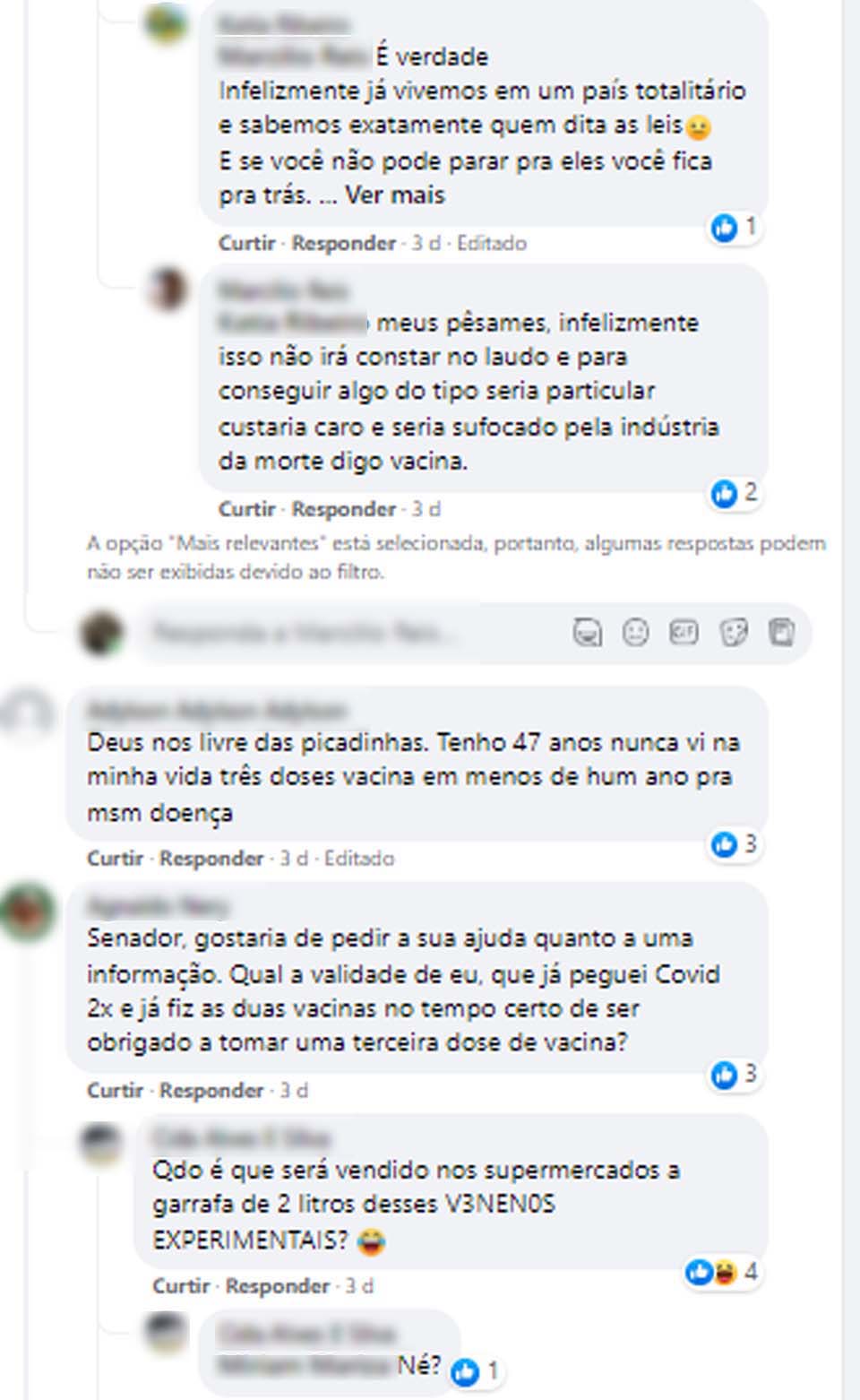The image size is (860, 1400).
Task: Open the GIF selector in reply box
Action: (684, 633)
